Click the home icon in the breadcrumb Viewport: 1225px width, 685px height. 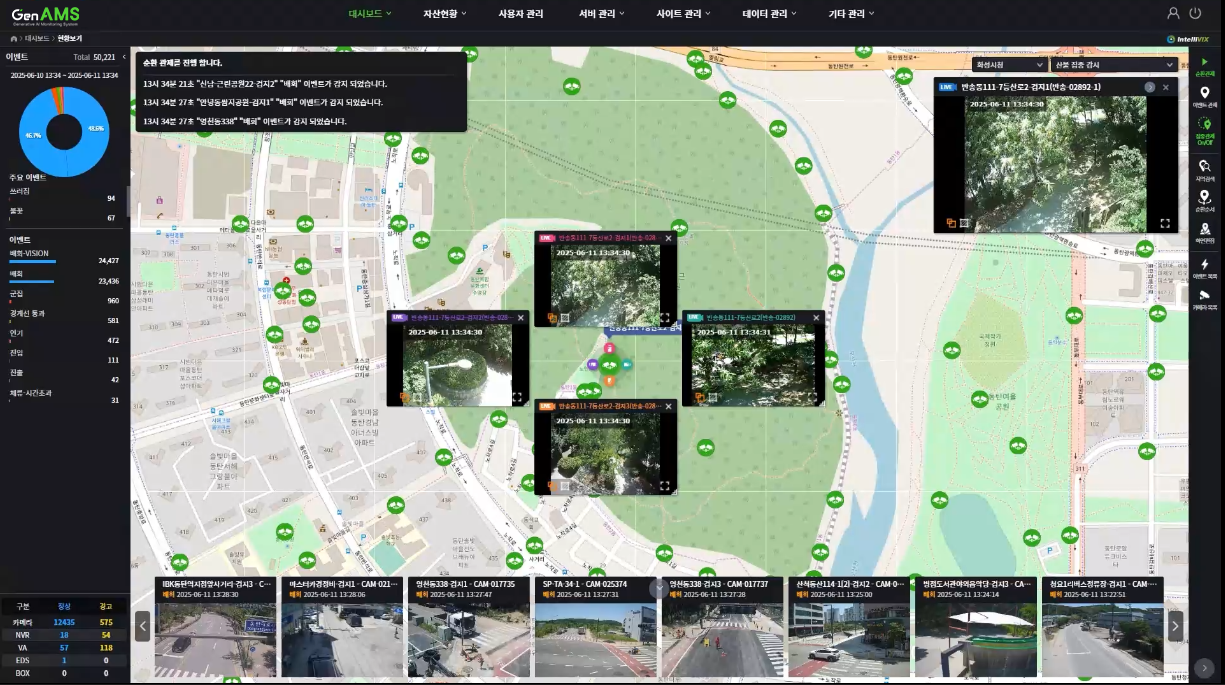[12, 37]
